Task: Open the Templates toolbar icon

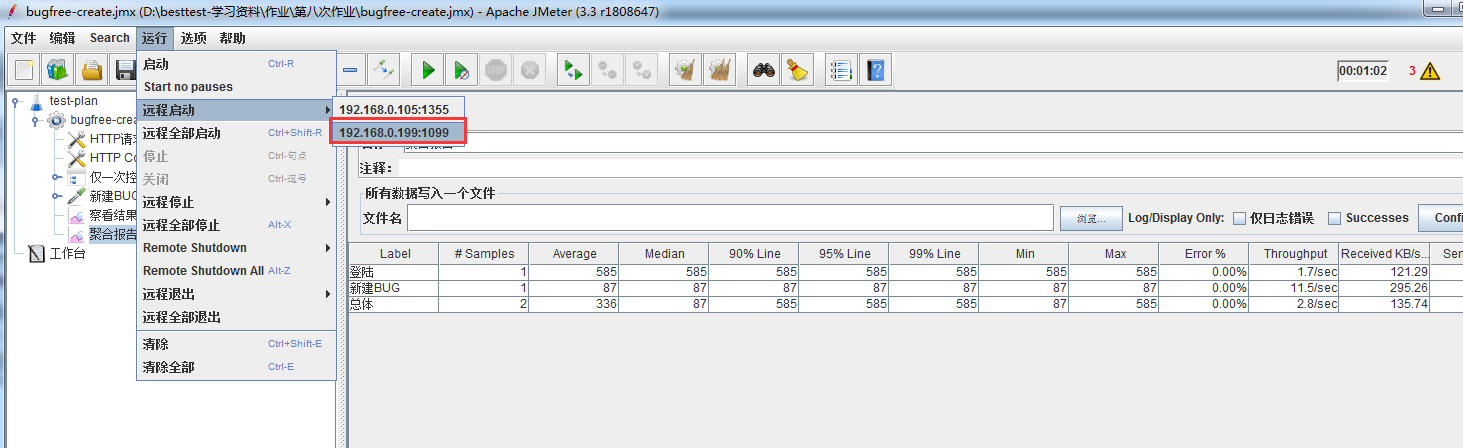Action: tap(58, 70)
